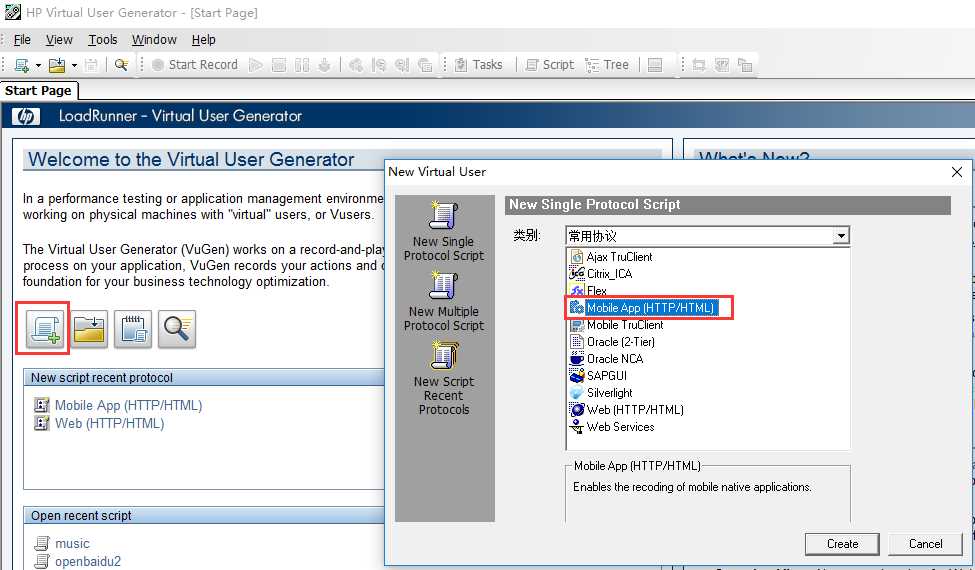The width and height of the screenshot is (975, 570).
Task: Click the HP logo in LoadRunner banner
Action: point(25,116)
